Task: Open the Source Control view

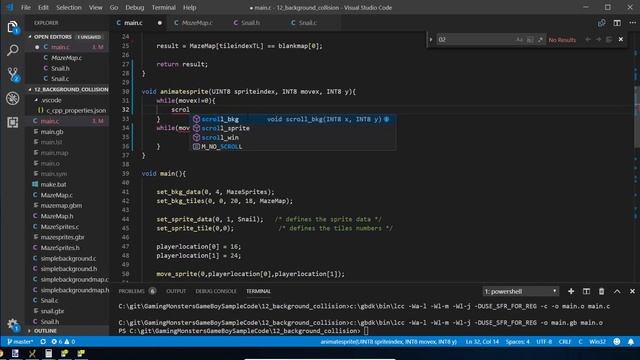Action: 13,74
